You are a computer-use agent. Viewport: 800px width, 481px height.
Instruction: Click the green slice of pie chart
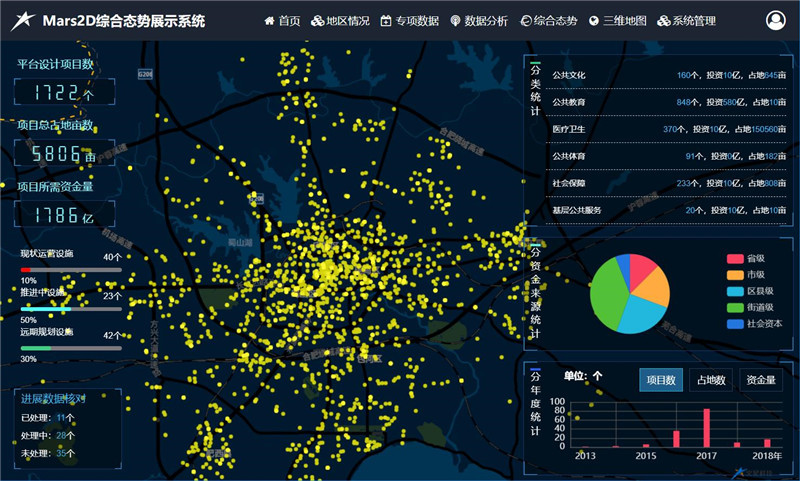pyautogui.click(x=607, y=295)
